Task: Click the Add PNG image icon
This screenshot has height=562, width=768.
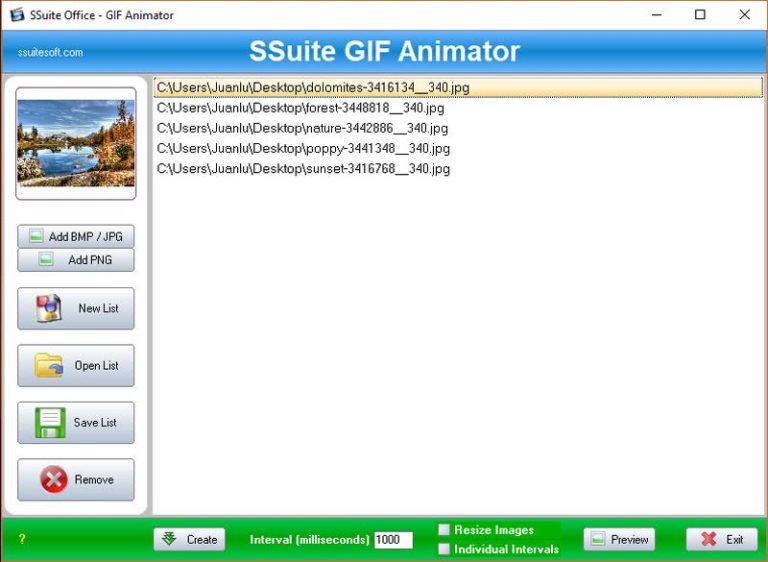Action: click(x=46, y=259)
